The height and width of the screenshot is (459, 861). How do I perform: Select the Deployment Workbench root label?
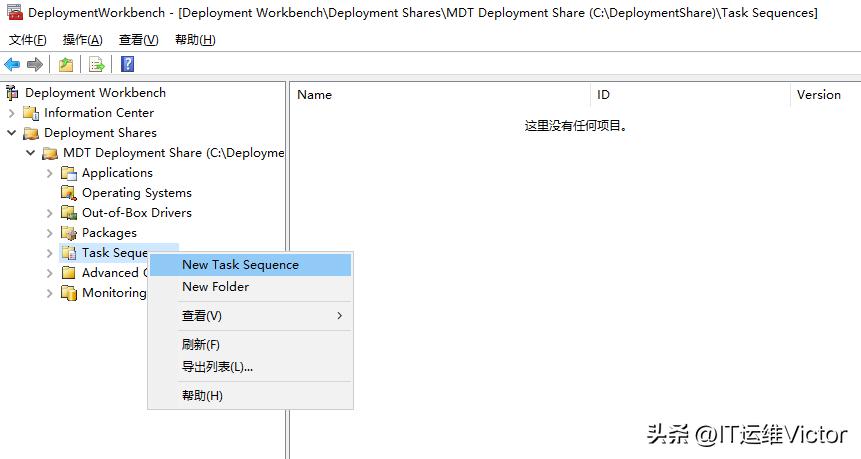pos(96,93)
